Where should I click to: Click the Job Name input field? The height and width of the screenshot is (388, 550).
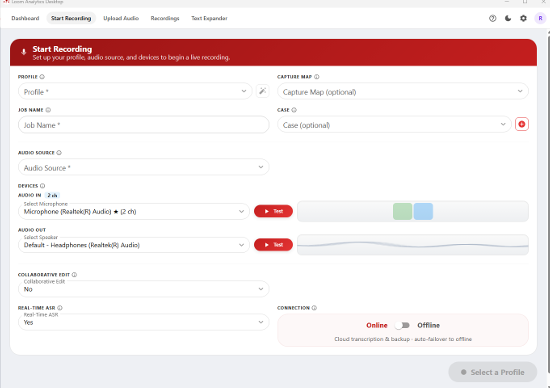143,125
